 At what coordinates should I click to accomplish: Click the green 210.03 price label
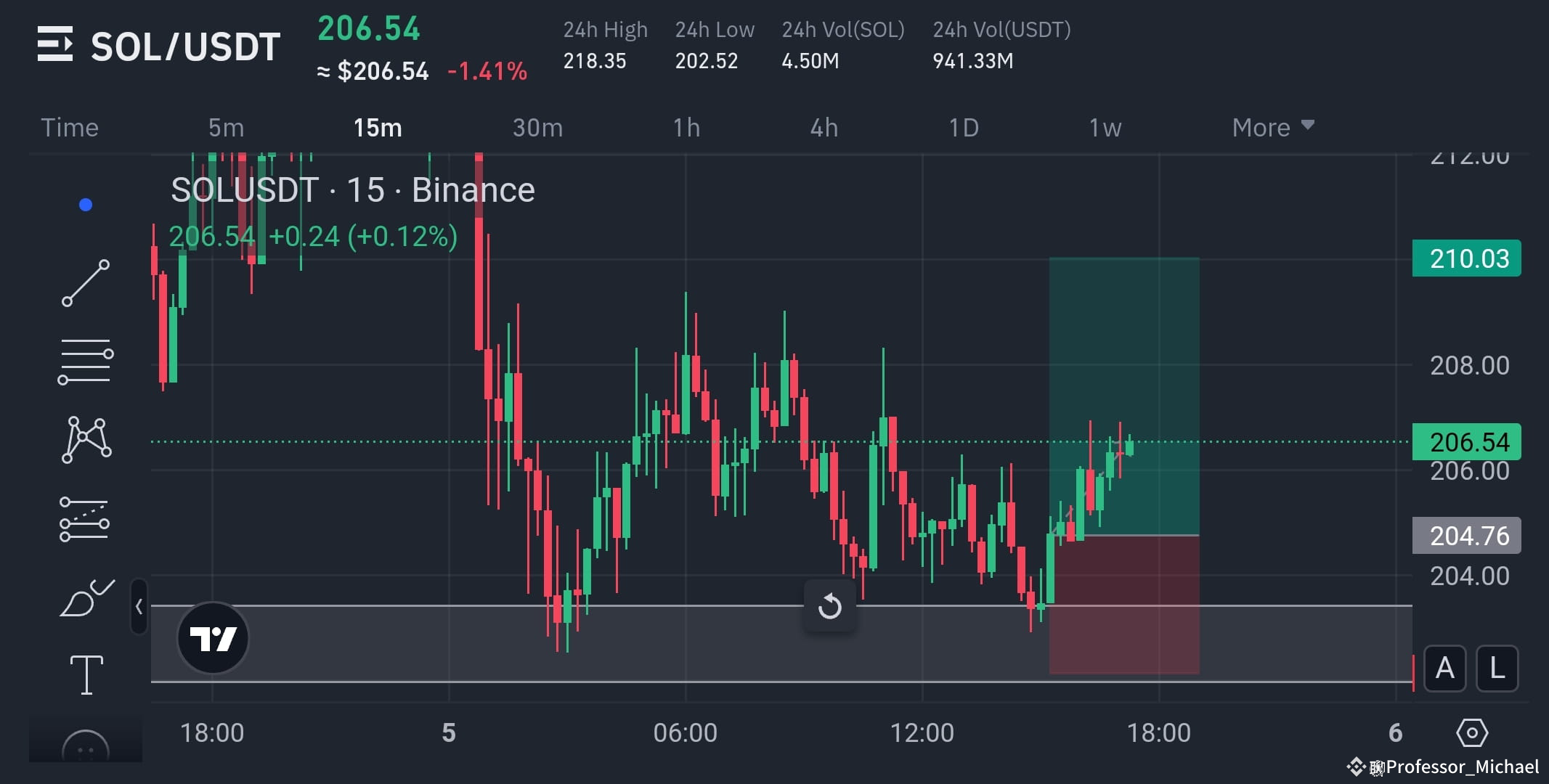click(1466, 258)
